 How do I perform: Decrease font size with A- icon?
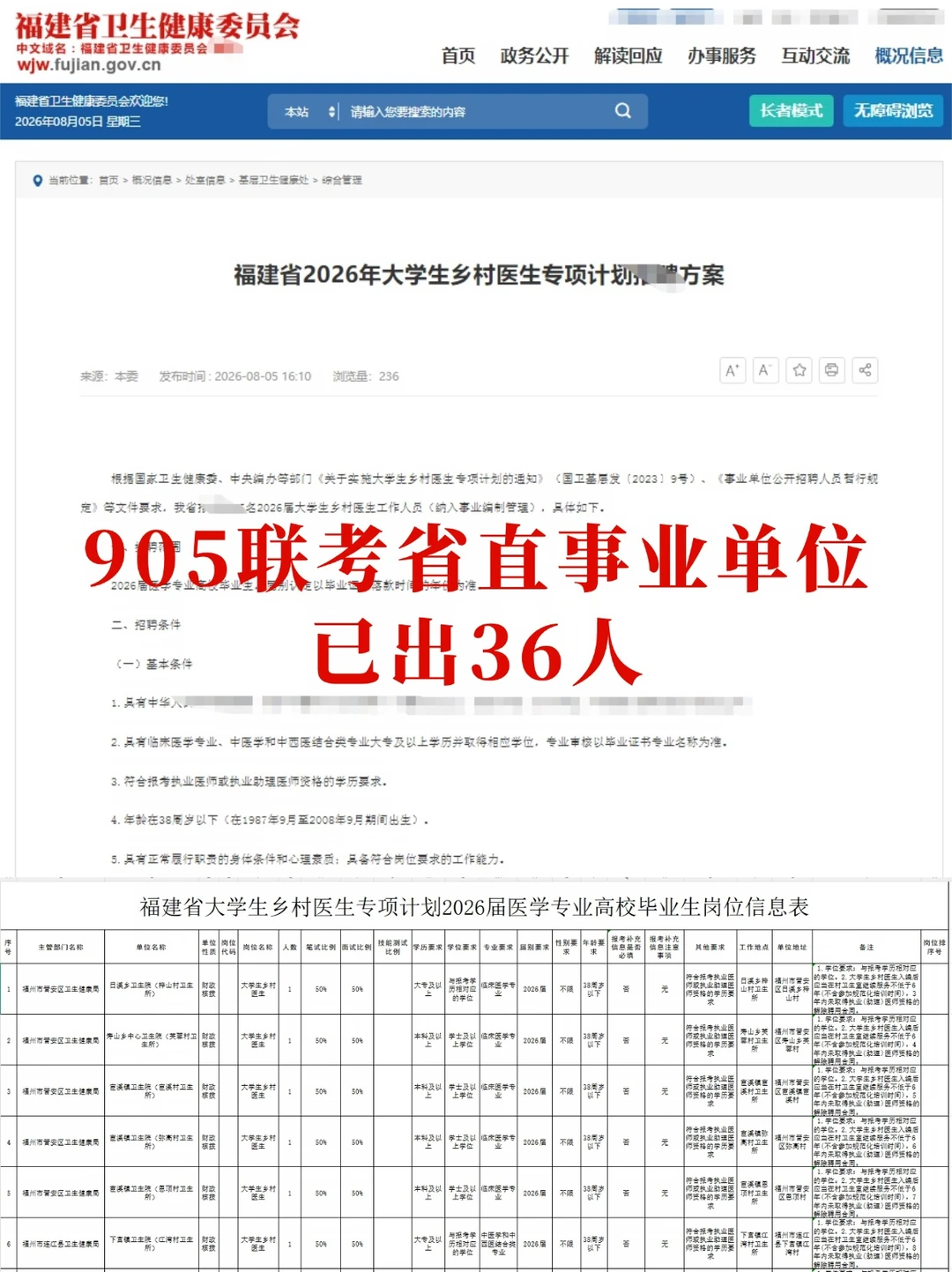click(x=765, y=370)
